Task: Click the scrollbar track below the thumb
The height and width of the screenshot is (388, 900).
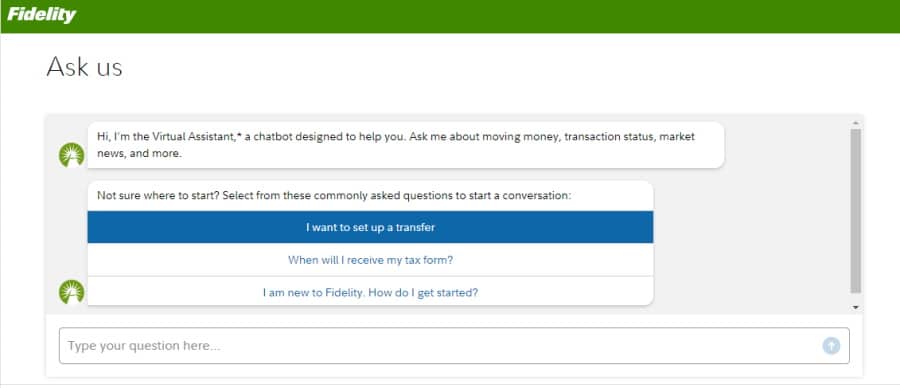Action: point(855,298)
